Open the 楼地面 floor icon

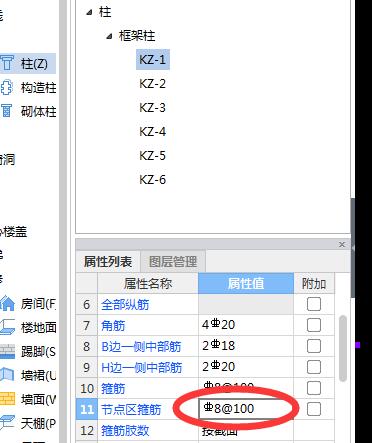point(7,327)
